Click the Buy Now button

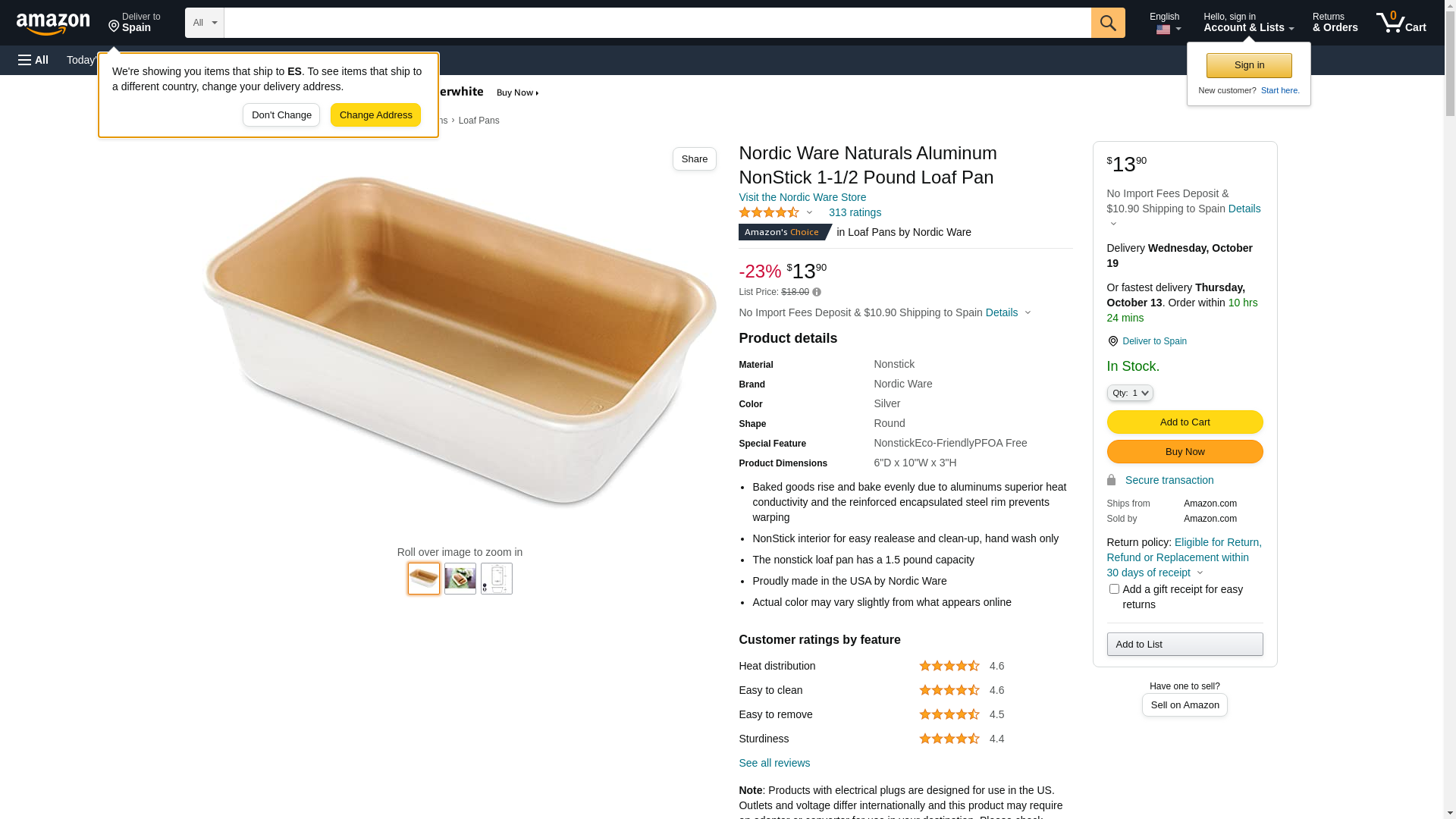pos(1185,452)
